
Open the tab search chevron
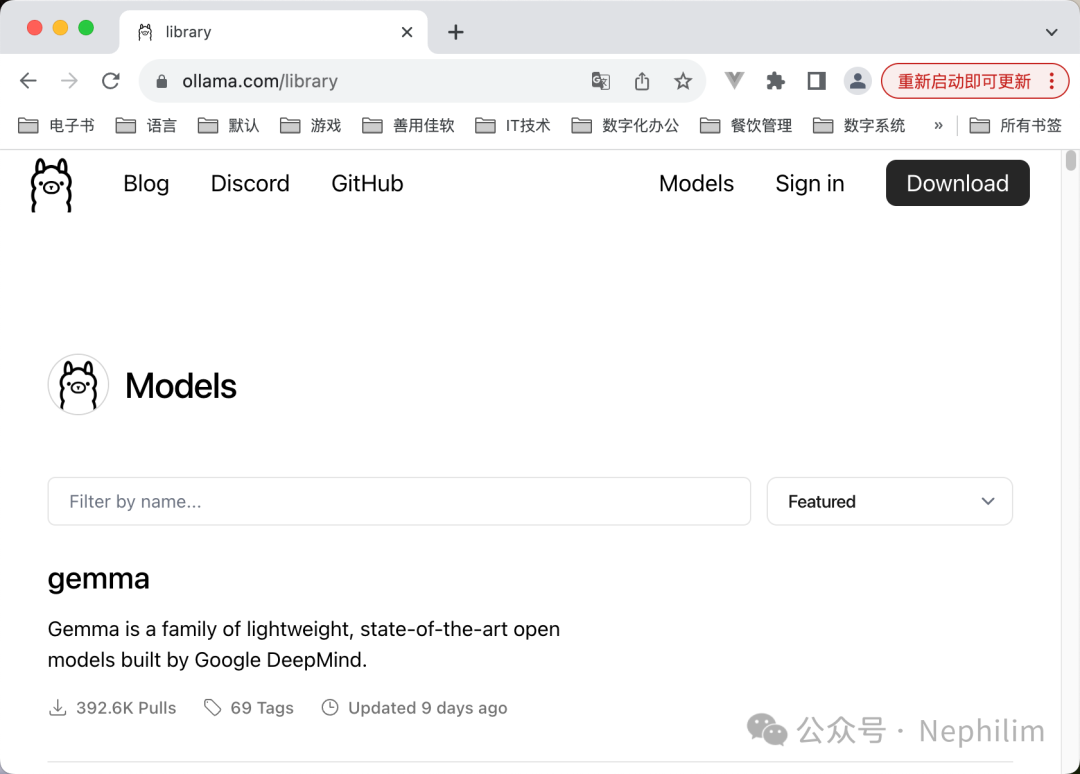click(1051, 32)
